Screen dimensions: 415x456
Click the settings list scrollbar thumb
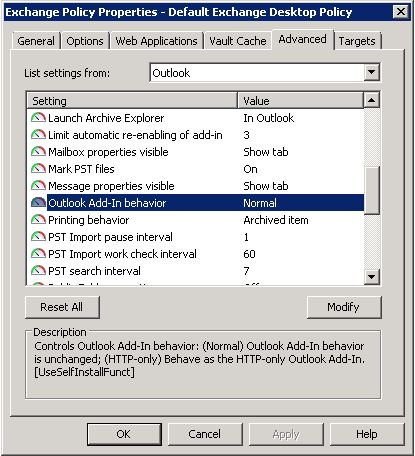pyautogui.click(x=372, y=190)
